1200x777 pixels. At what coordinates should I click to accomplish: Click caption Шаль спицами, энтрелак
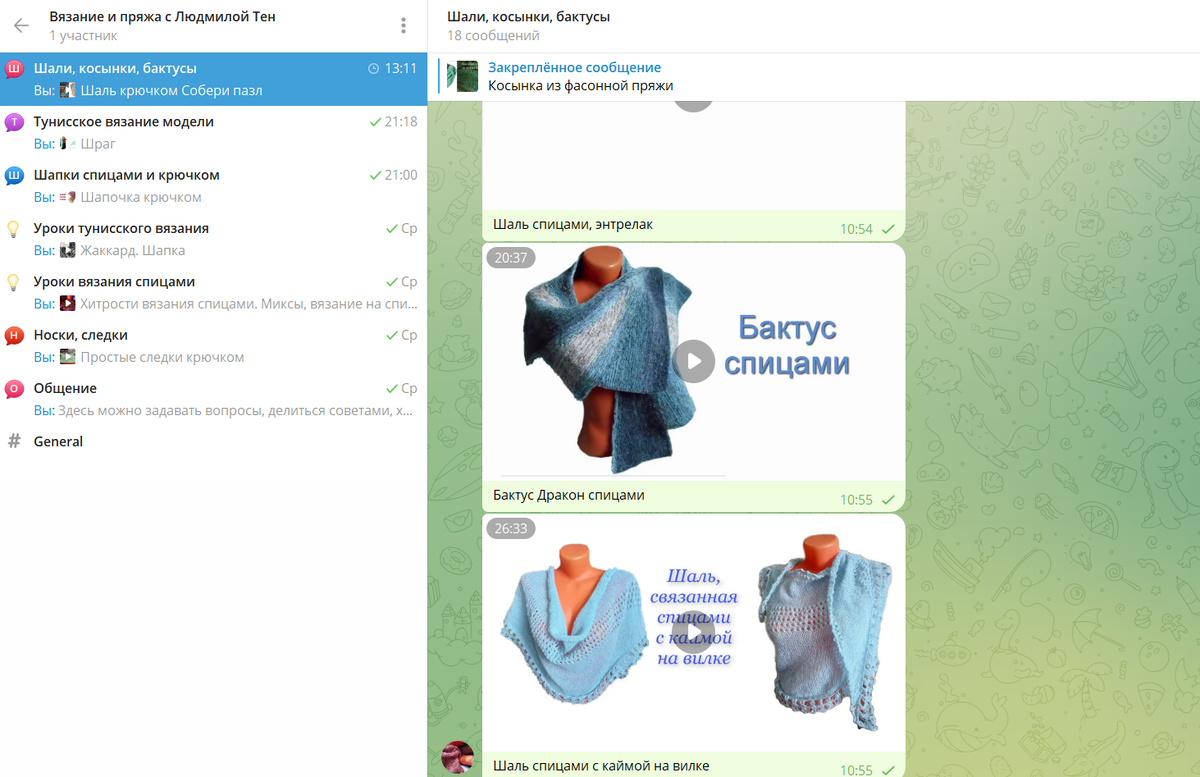coord(573,225)
